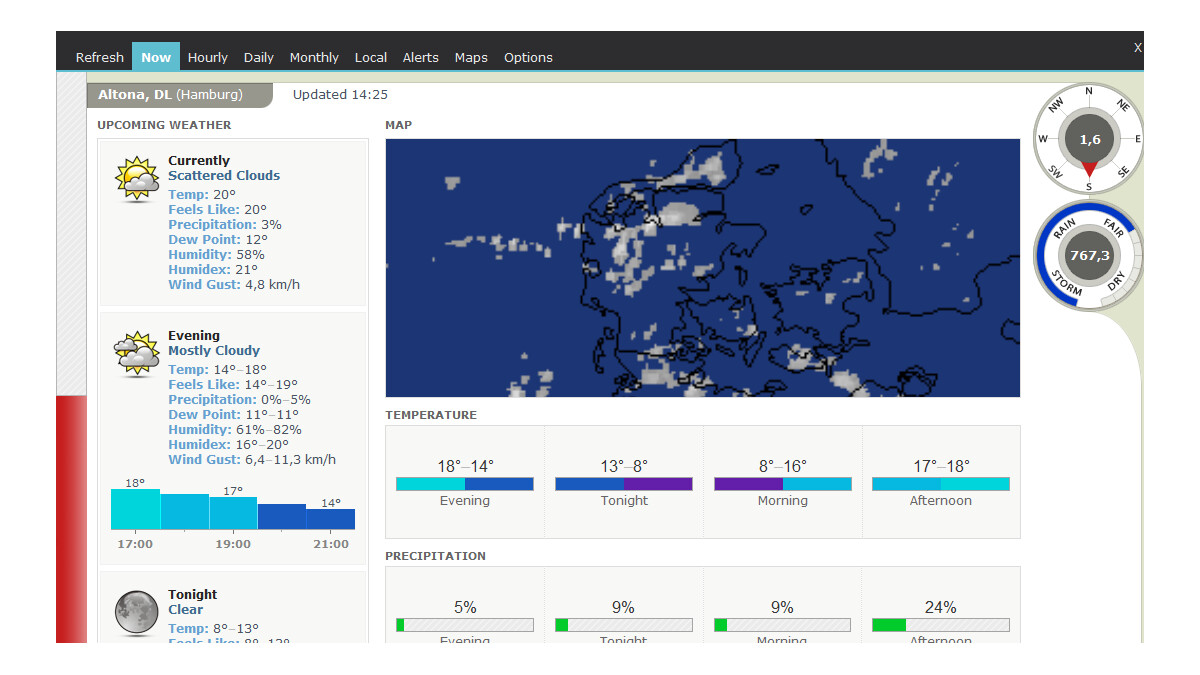This screenshot has width=1200, height=675.
Task: Open the Options menu
Action: pos(528,57)
